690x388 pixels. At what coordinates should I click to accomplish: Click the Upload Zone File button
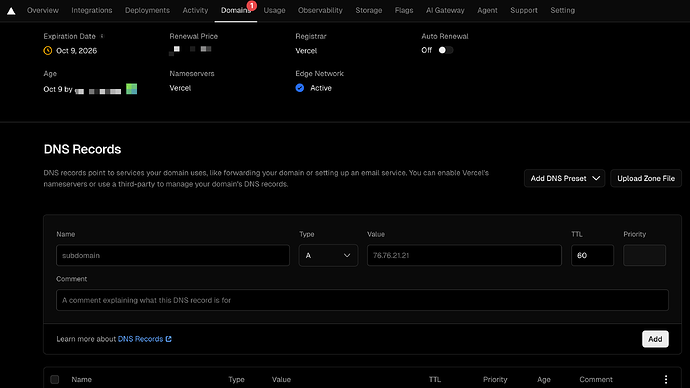646,178
